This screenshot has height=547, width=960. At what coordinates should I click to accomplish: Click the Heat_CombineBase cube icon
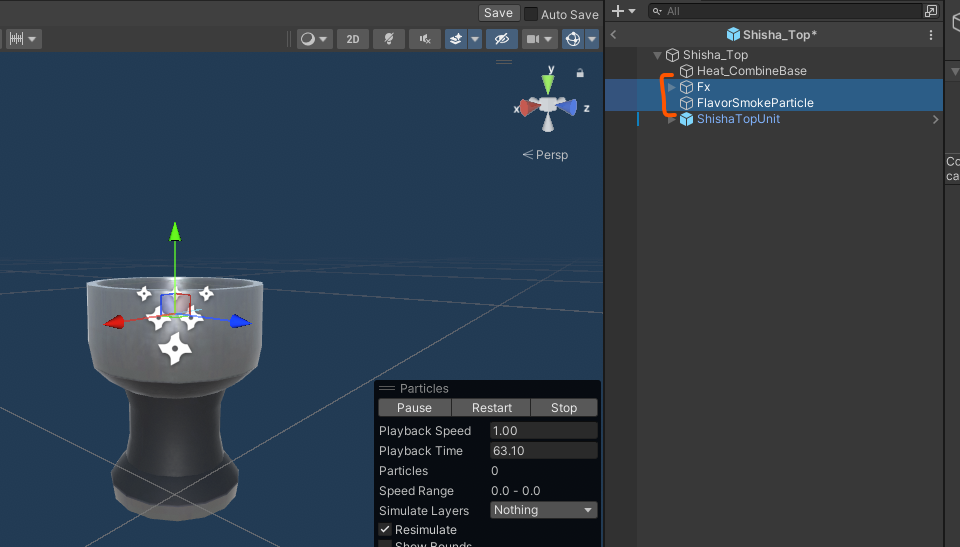pyautogui.click(x=686, y=71)
